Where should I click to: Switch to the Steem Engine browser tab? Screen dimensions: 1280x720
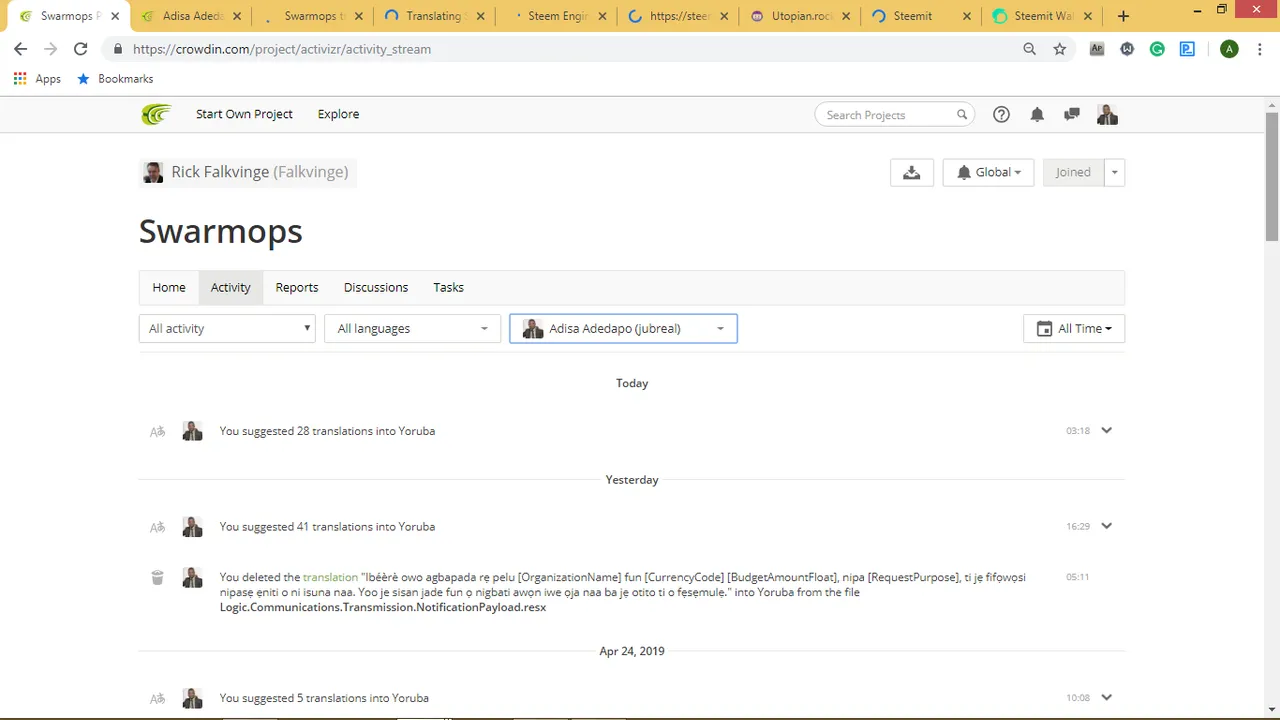pyautogui.click(x=555, y=16)
